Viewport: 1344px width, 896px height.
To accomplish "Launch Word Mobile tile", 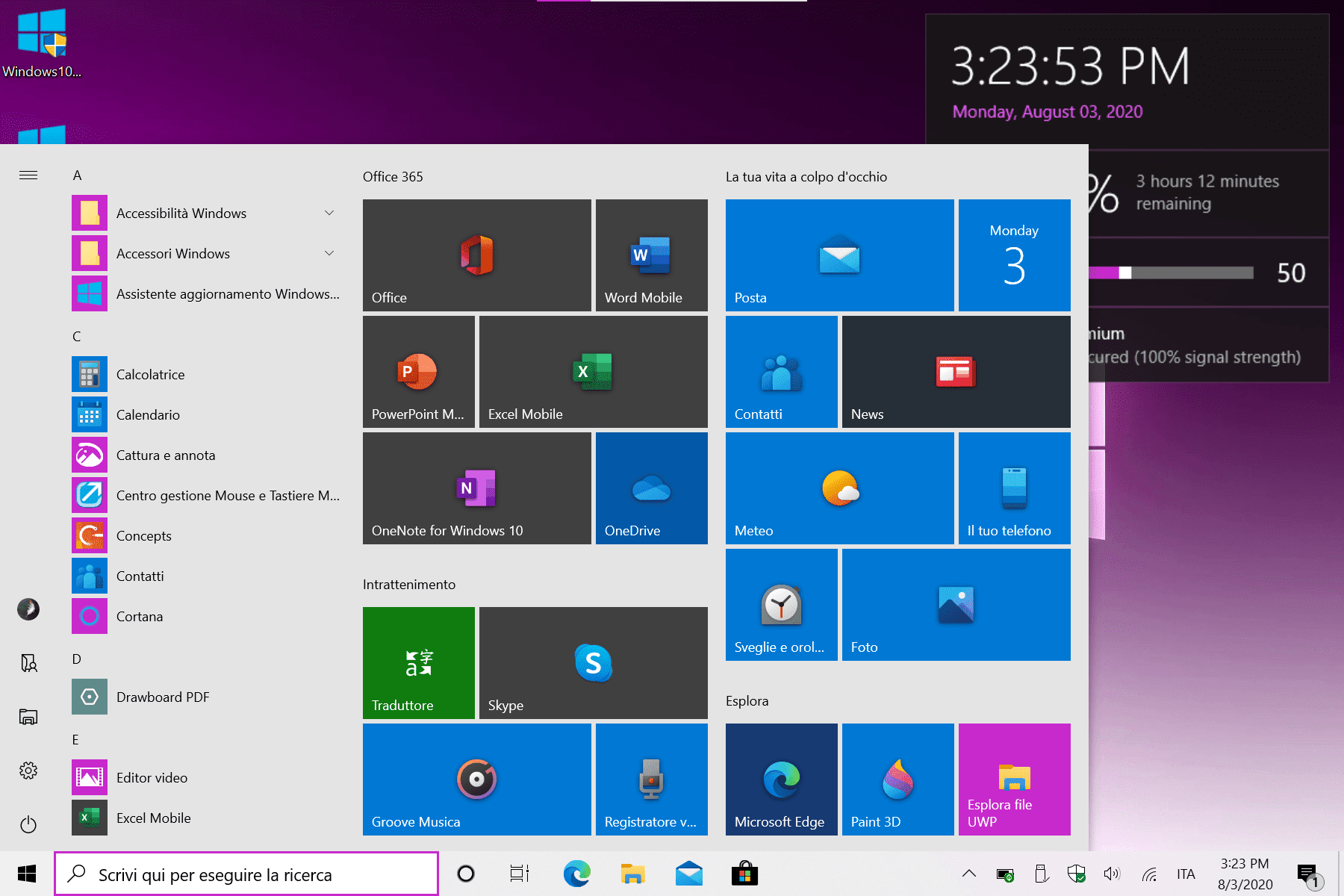I will click(651, 255).
